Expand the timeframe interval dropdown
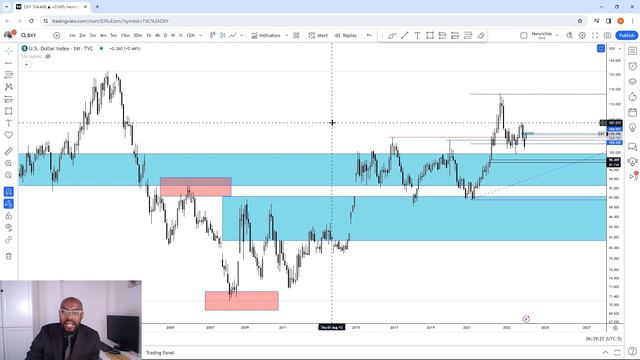640x360 pixels. [200, 36]
